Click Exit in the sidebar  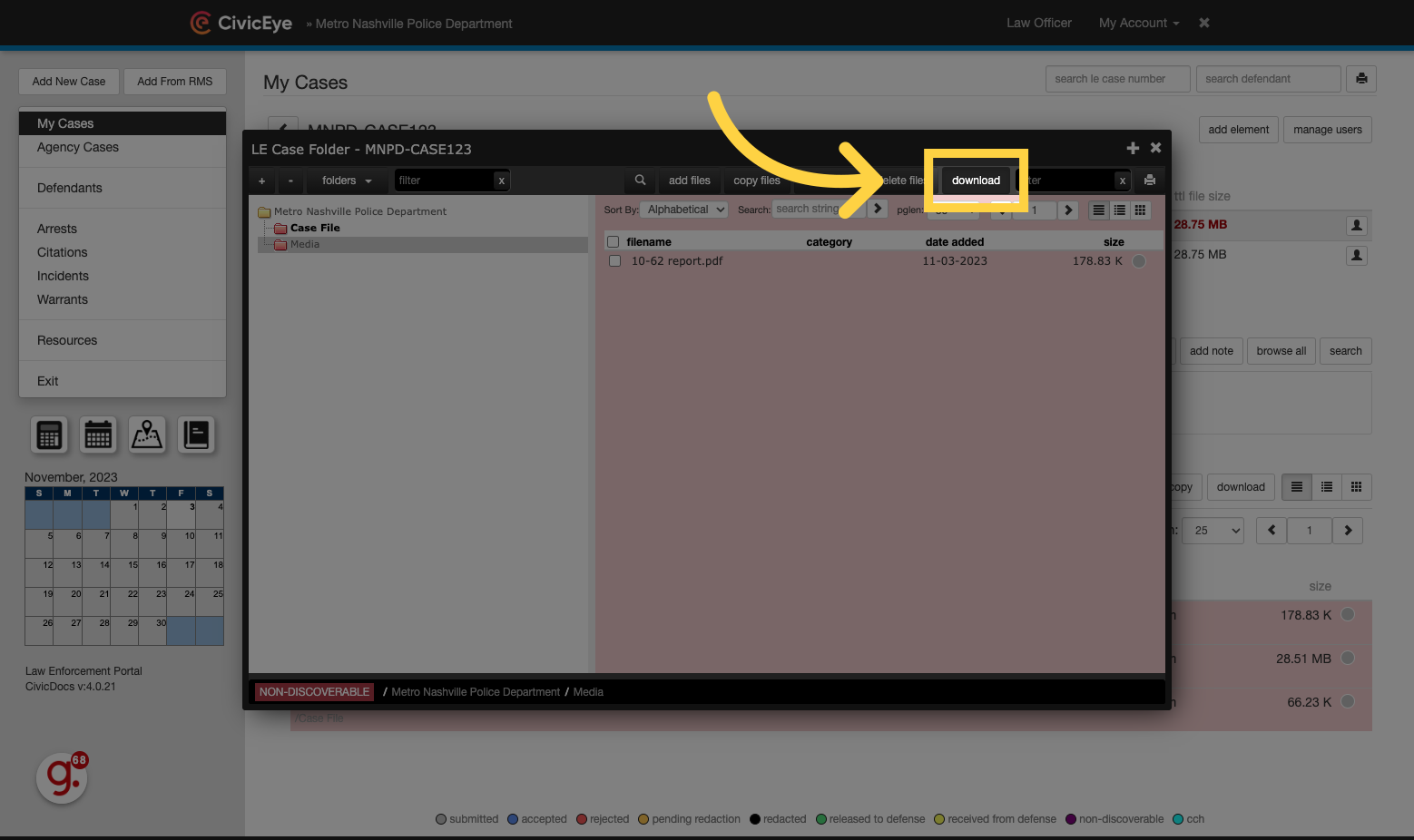[123, 381]
